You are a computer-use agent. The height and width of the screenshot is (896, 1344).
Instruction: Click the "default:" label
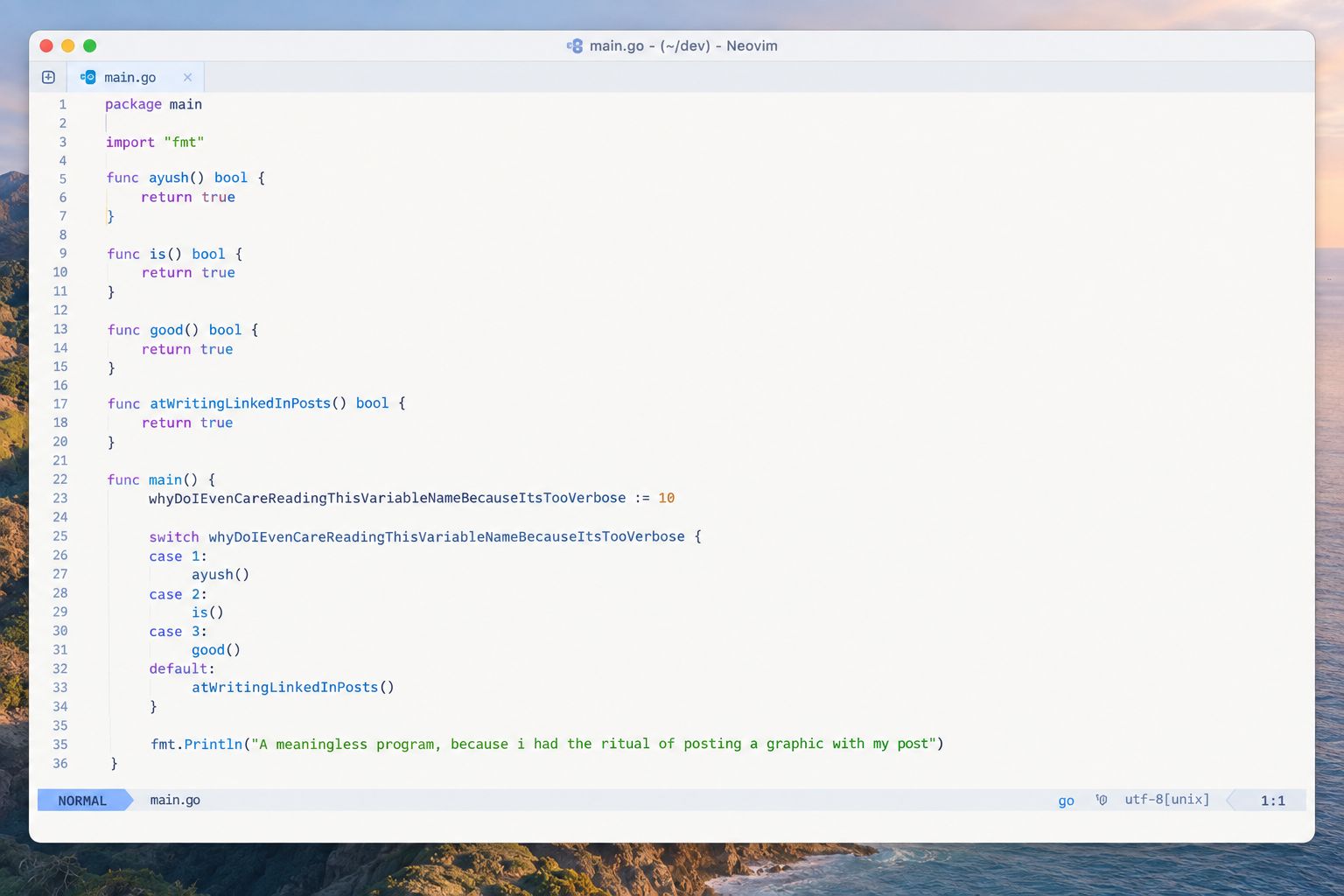coord(182,668)
